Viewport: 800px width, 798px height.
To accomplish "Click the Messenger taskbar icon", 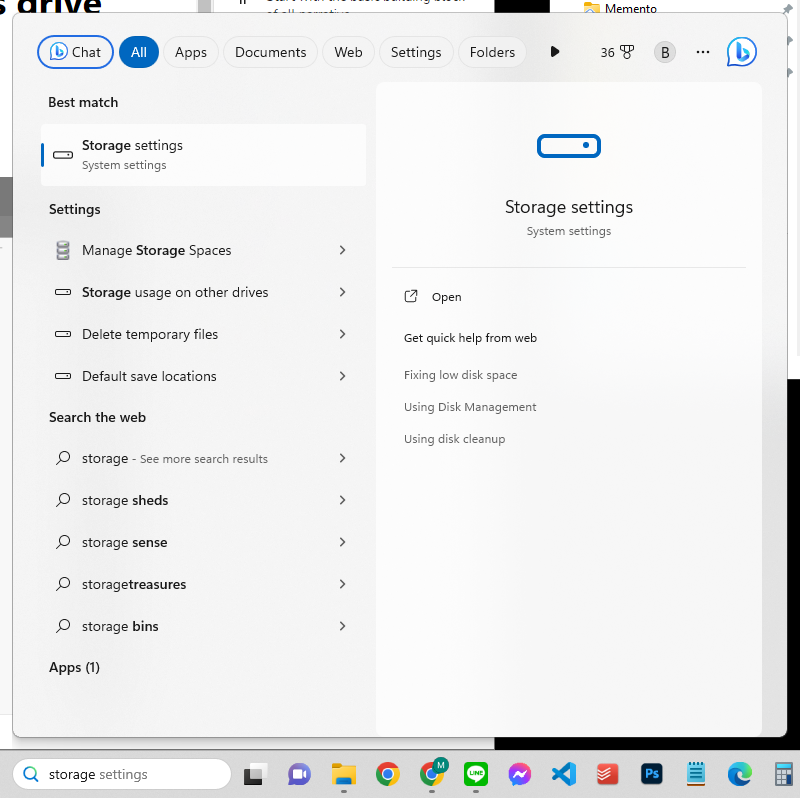I will point(519,774).
